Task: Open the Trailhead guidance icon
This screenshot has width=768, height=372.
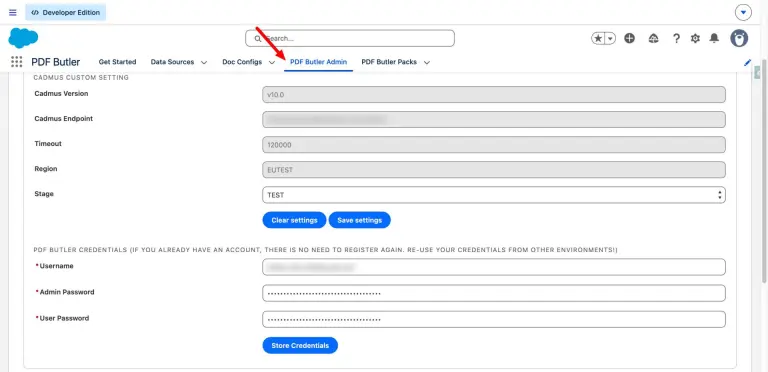Action: click(x=653, y=38)
